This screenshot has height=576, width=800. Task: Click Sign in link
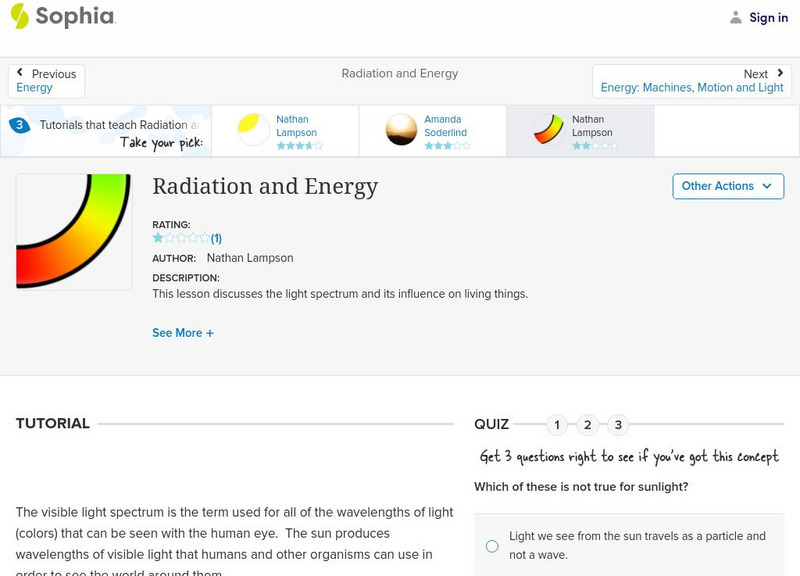pyautogui.click(x=768, y=18)
